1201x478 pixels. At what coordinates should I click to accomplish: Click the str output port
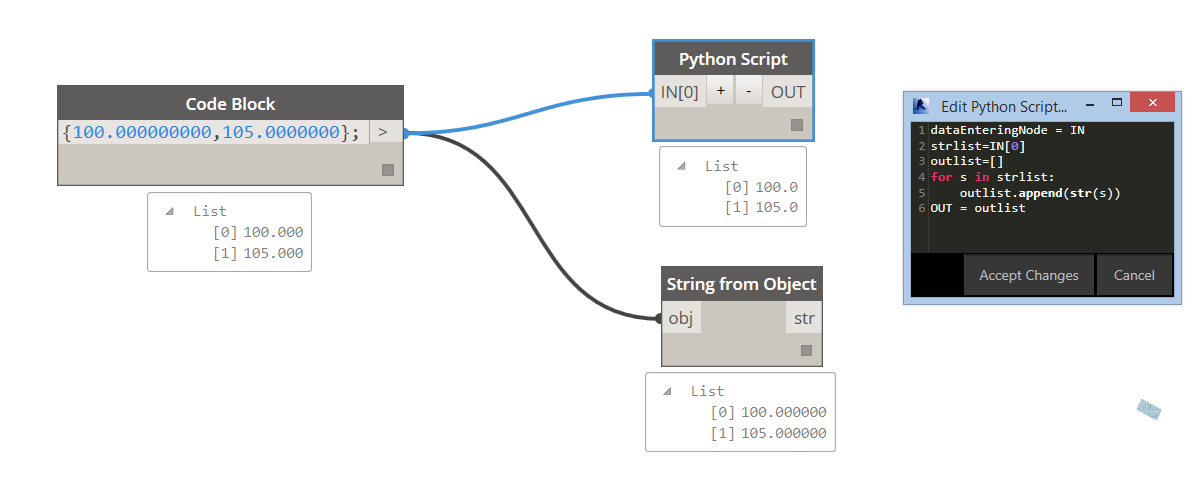[803, 318]
